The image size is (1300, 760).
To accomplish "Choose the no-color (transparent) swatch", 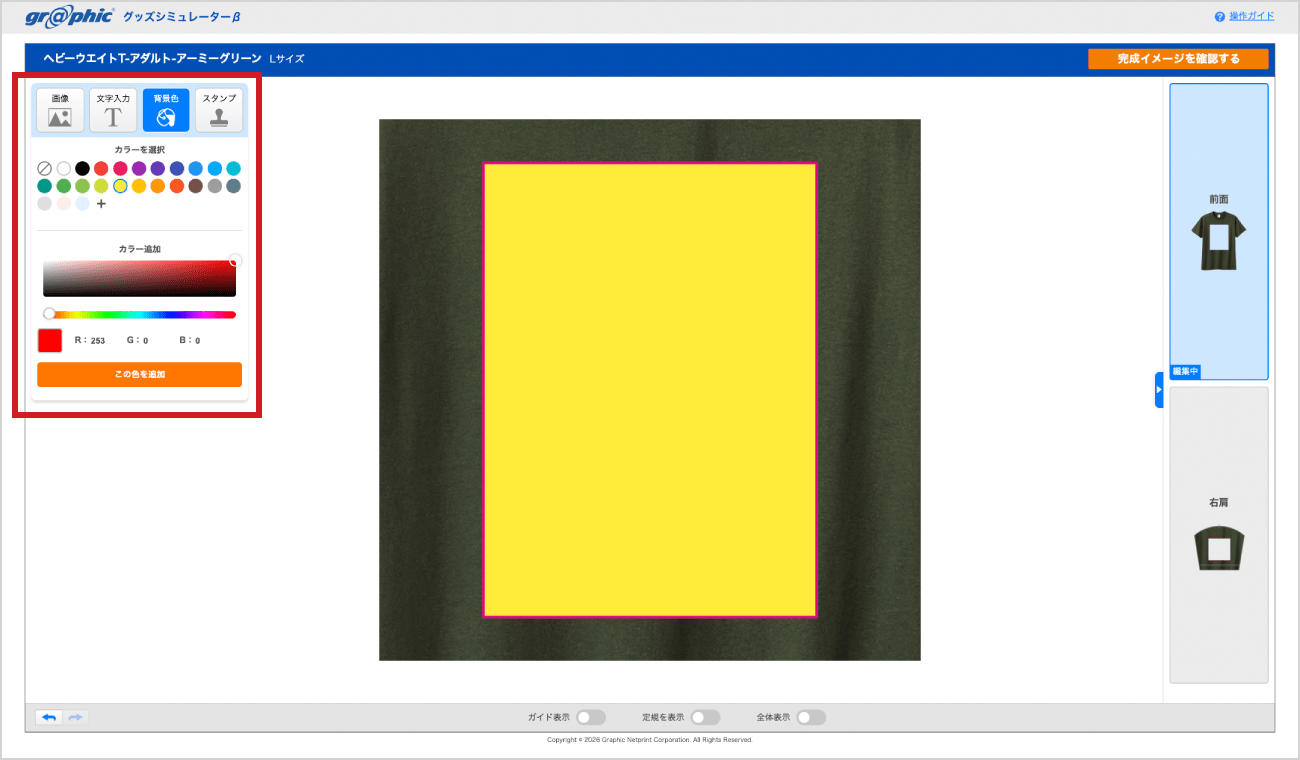I will click(44, 168).
